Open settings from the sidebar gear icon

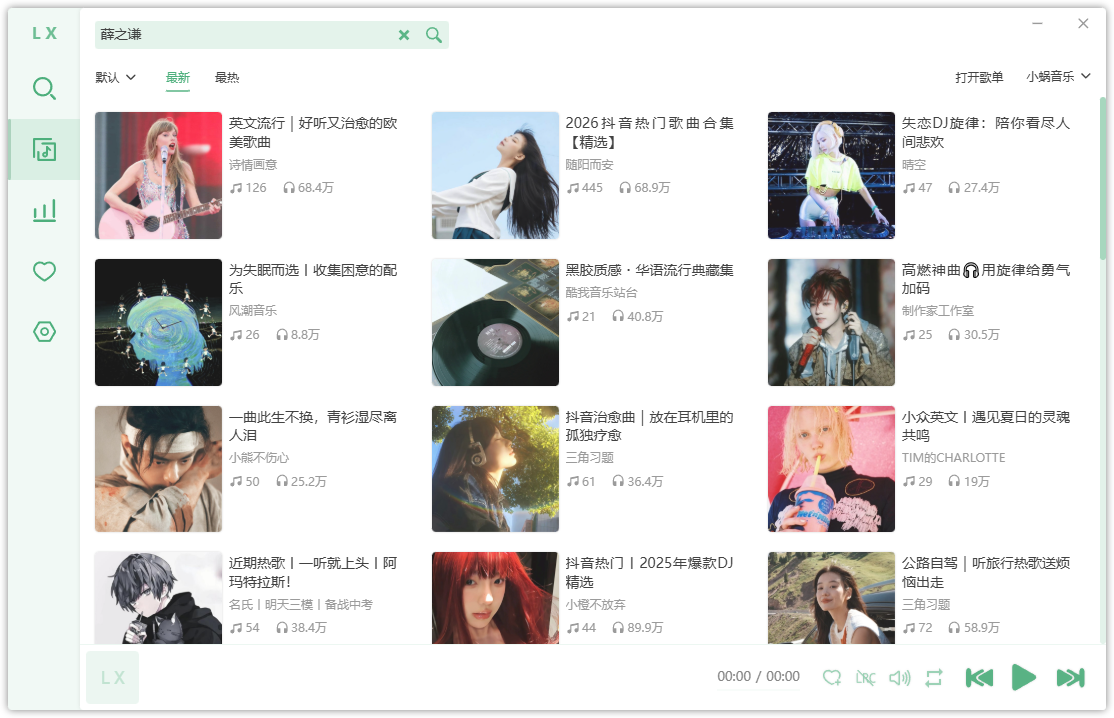[44, 331]
